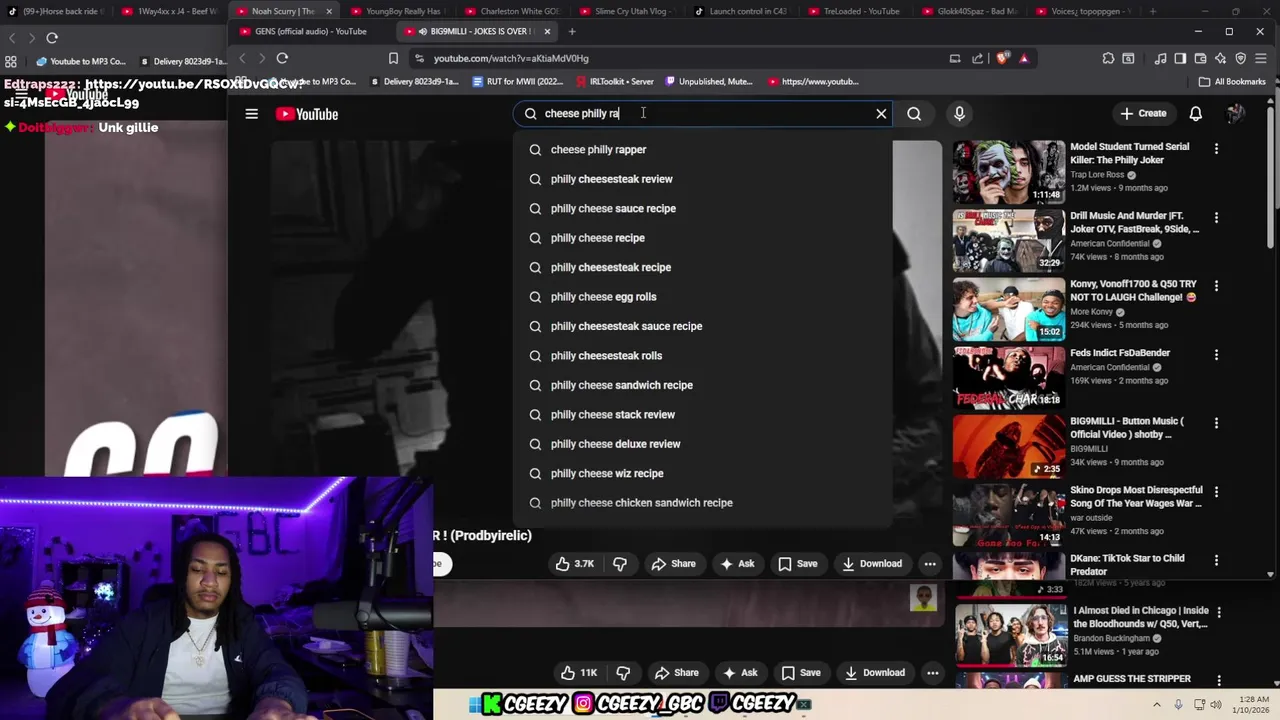
Task: Open options for Drill Music And Murder video
Action: click(x=1216, y=218)
